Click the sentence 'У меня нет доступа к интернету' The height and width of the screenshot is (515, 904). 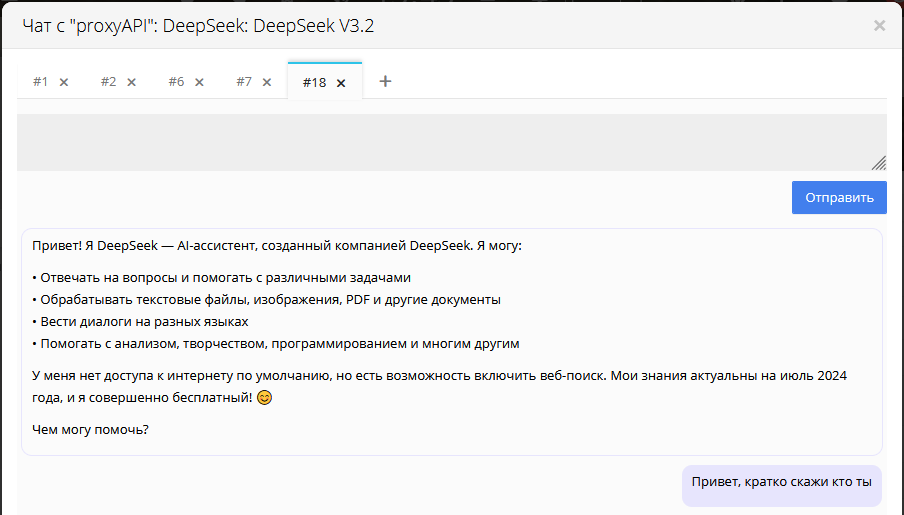point(319,376)
